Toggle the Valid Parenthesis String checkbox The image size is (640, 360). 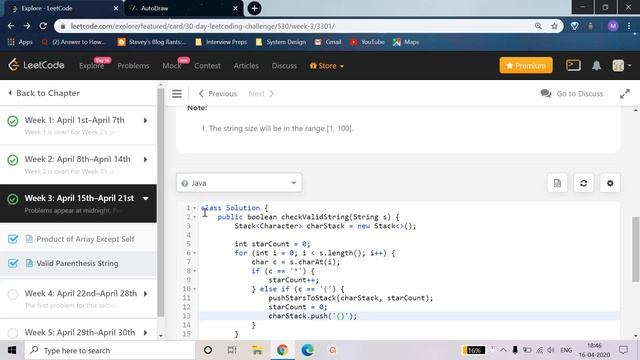click(13, 263)
